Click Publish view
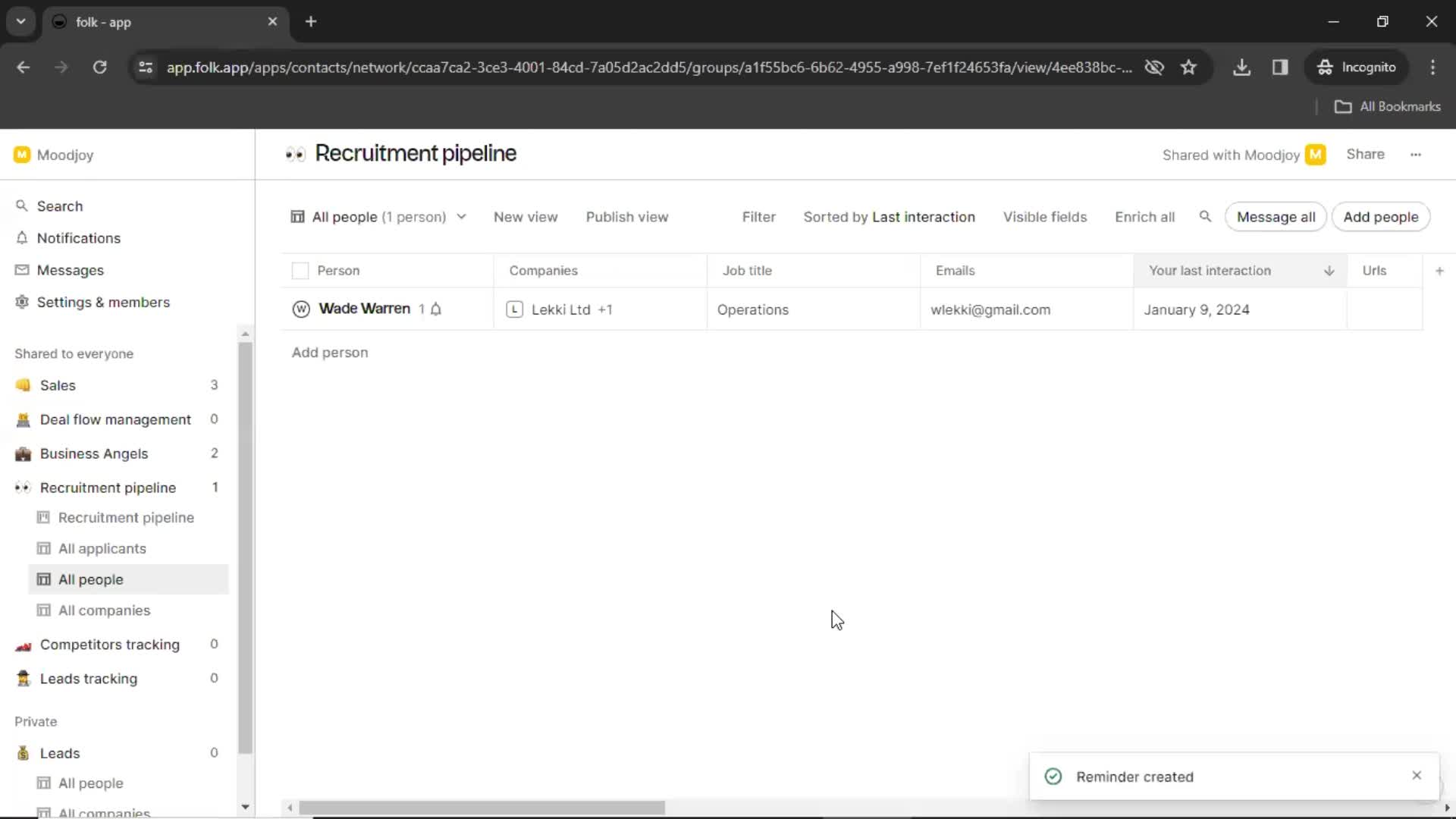The height and width of the screenshot is (819, 1456). (x=627, y=217)
